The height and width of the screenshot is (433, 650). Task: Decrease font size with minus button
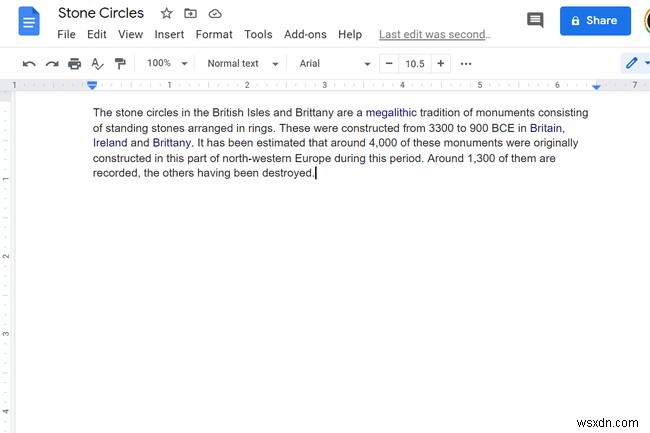coord(389,64)
